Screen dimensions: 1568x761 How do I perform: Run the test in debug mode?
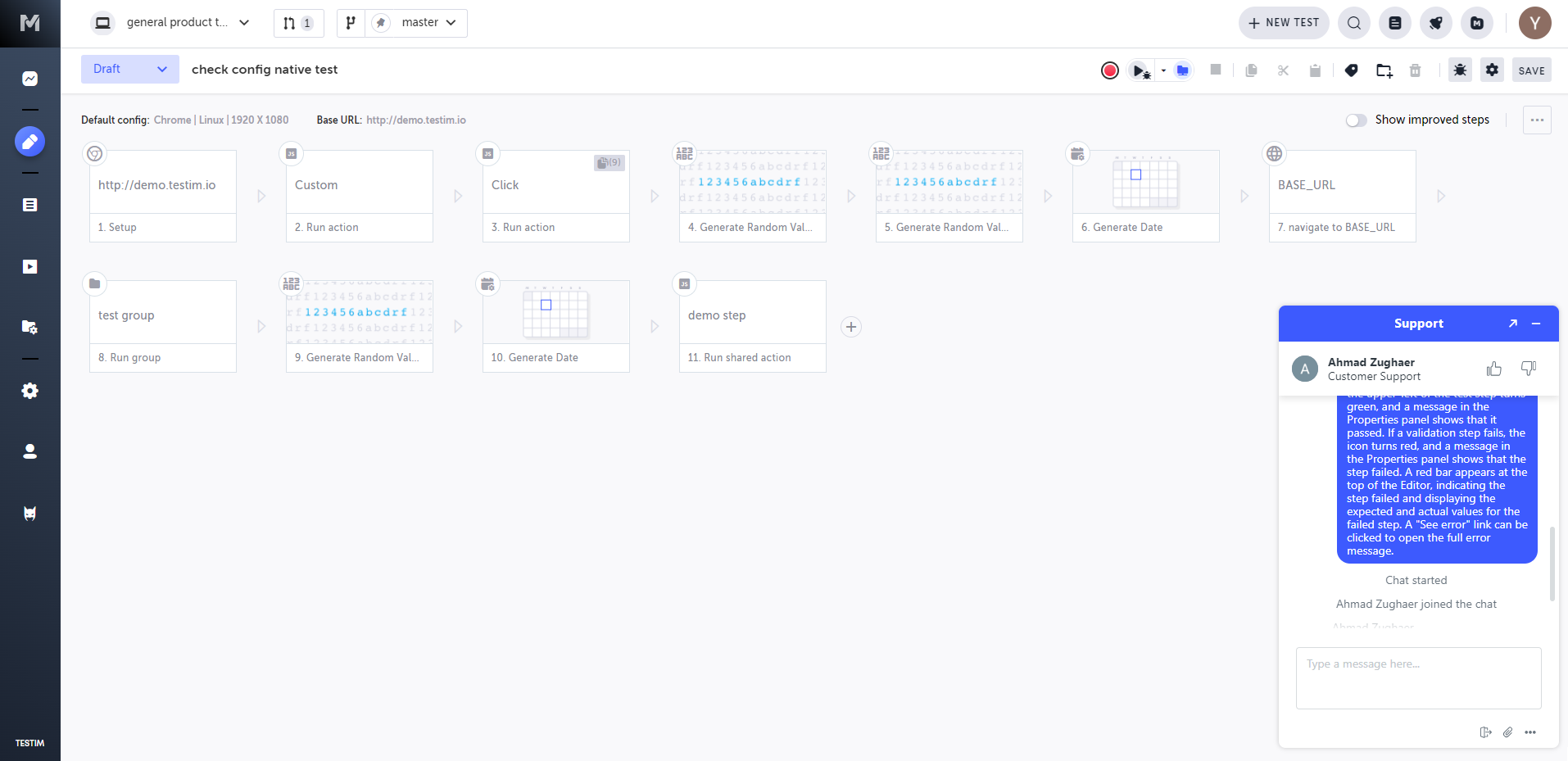tap(1140, 70)
